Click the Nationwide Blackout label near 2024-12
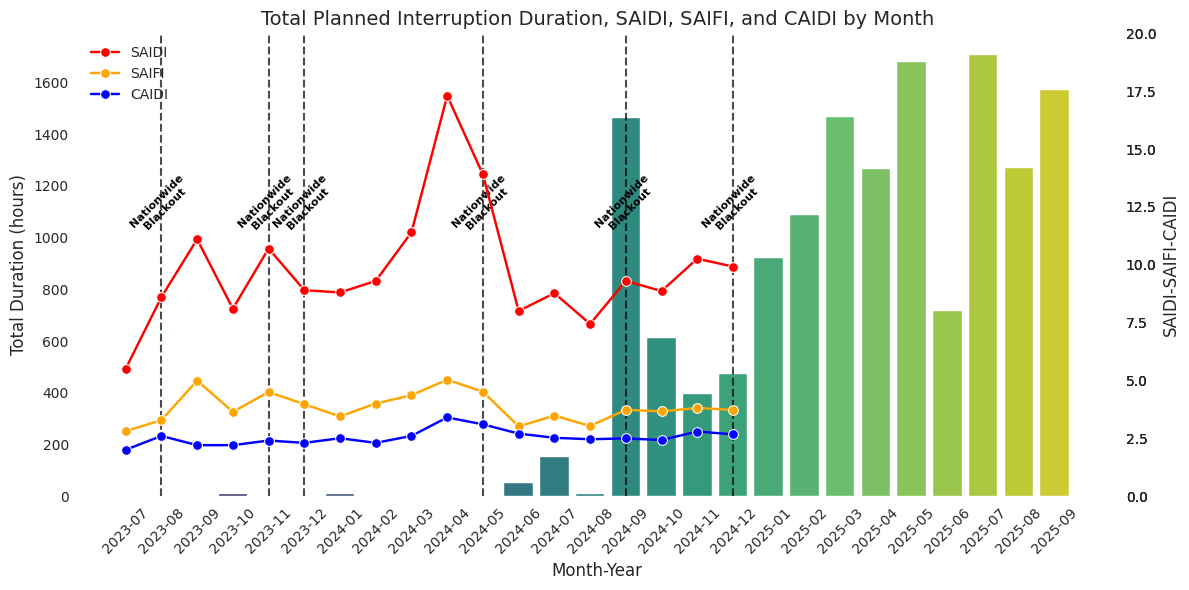Viewport: 1189px width, 590px height. pos(729,203)
